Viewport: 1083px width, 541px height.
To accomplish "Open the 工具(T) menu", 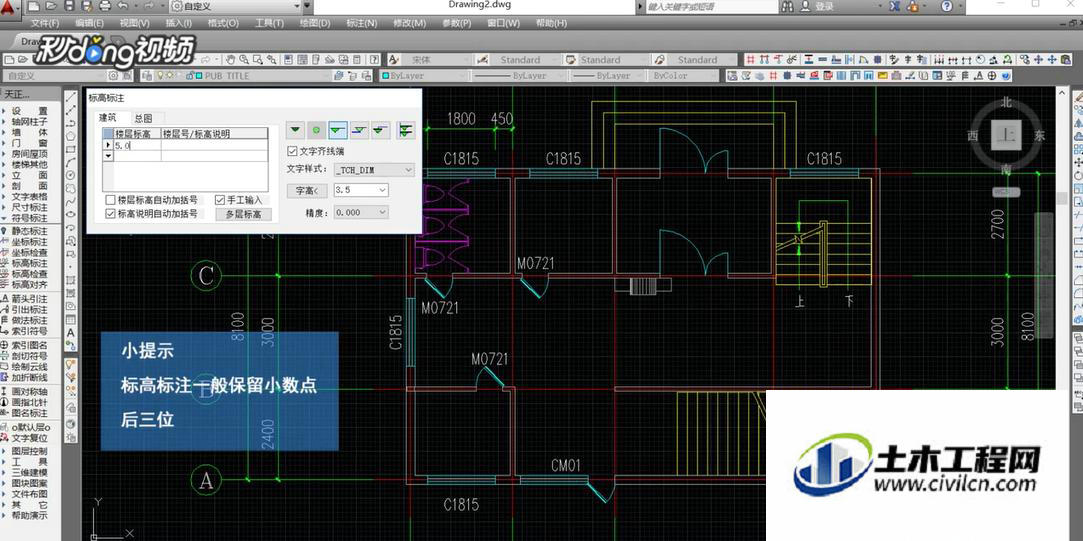I will click(x=269, y=23).
